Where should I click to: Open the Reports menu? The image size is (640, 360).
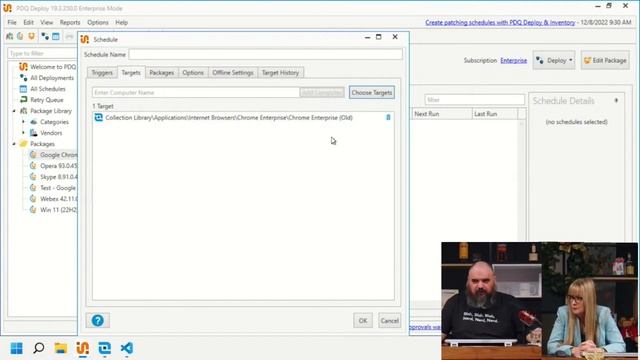70,22
